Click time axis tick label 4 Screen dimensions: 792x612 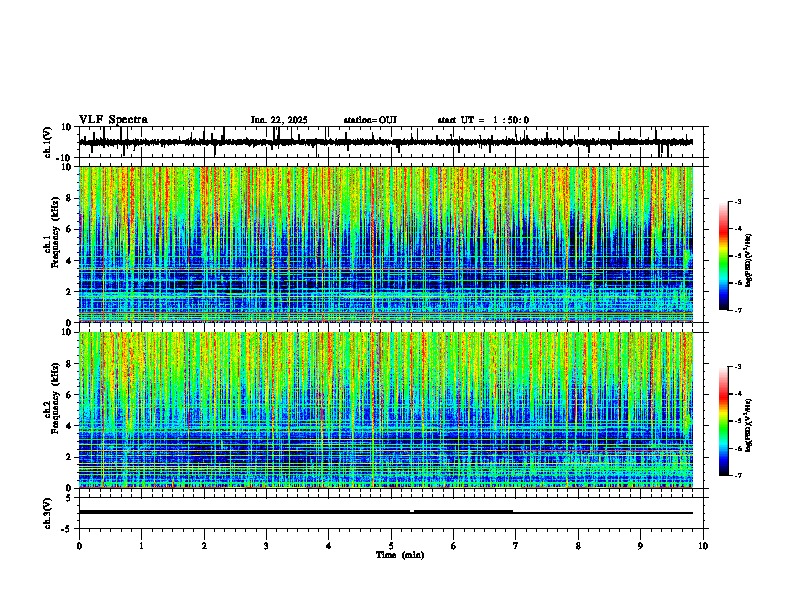329,546
